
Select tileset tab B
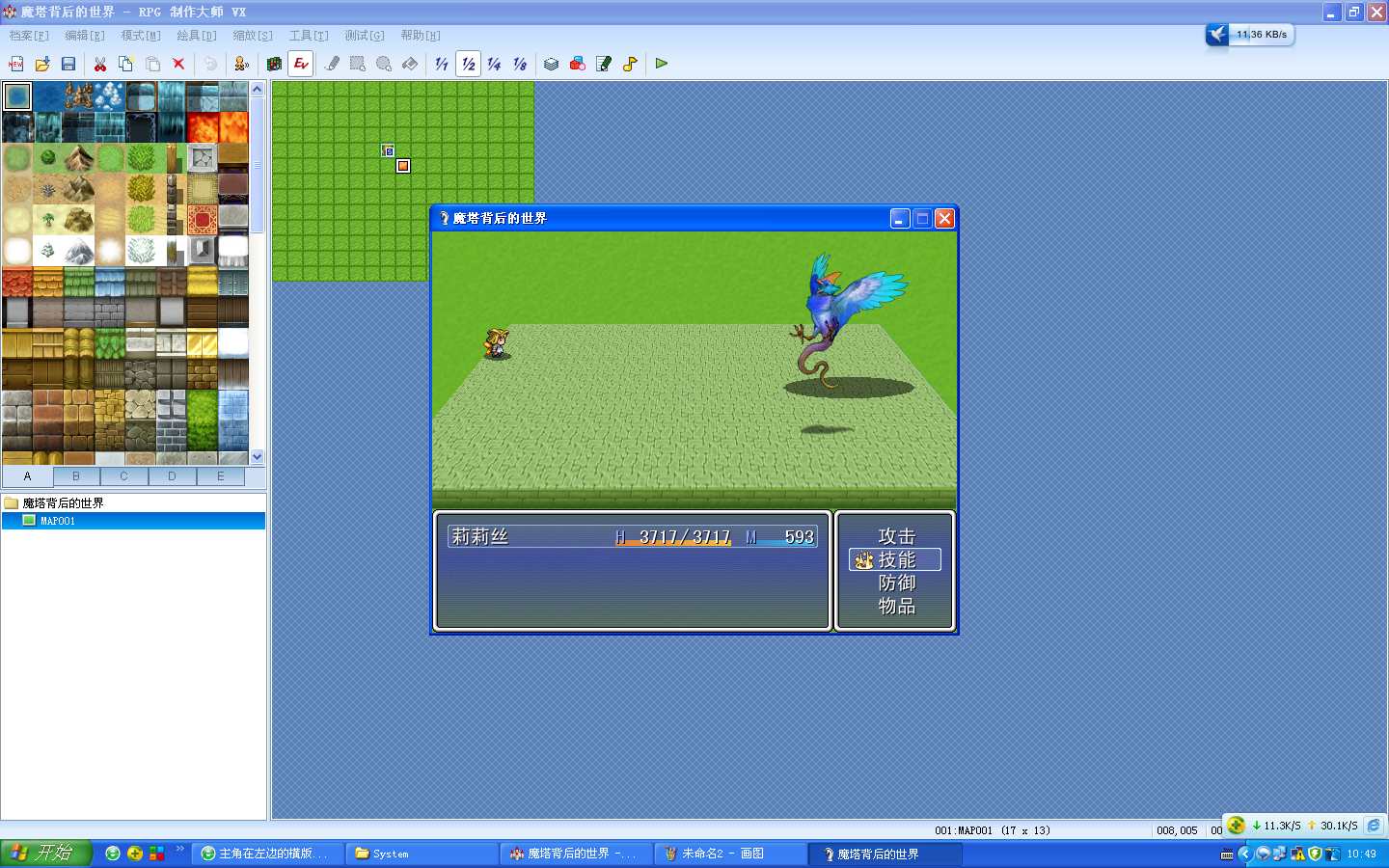76,476
